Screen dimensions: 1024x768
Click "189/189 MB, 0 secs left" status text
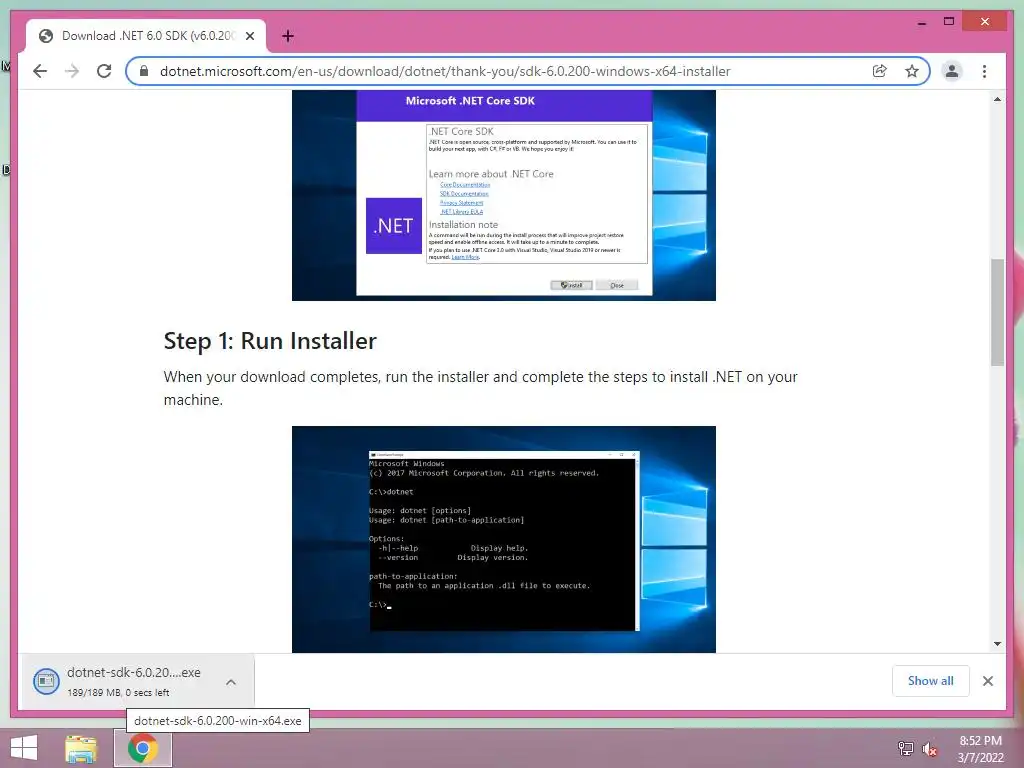pyautogui.click(x=118, y=692)
